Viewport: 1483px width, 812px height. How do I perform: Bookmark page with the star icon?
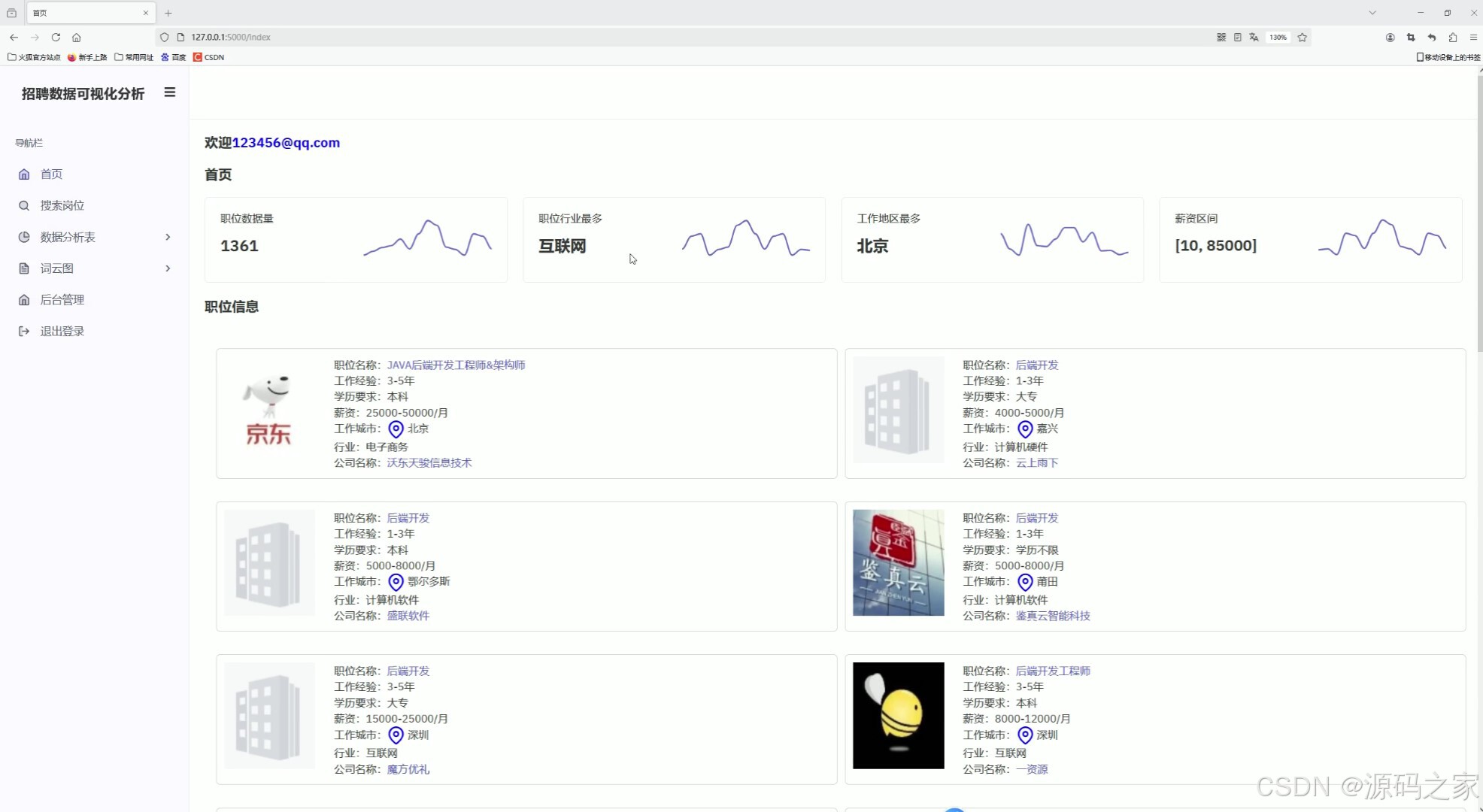[1302, 37]
